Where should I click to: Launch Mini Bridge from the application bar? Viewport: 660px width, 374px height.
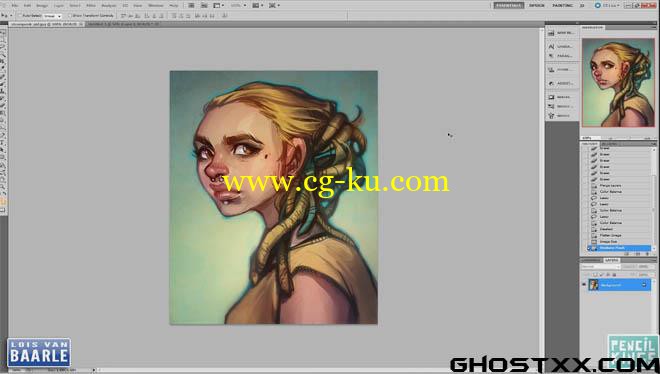coord(204,5)
